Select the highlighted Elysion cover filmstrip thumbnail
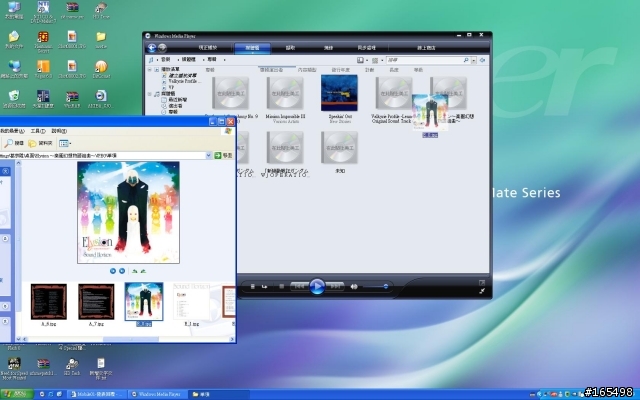 [x=144, y=301]
